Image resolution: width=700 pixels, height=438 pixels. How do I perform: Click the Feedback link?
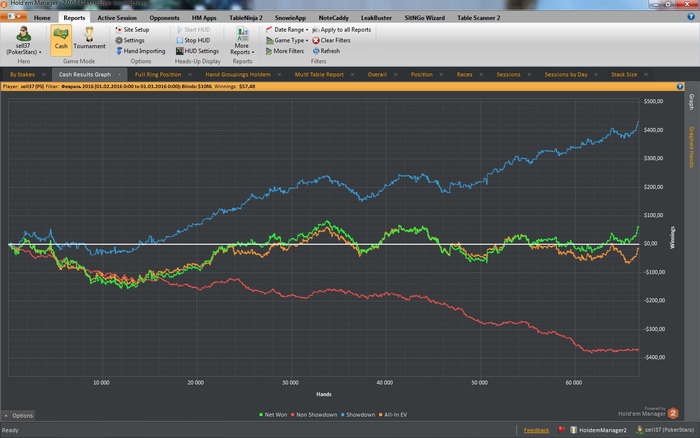[x=536, y=430]
